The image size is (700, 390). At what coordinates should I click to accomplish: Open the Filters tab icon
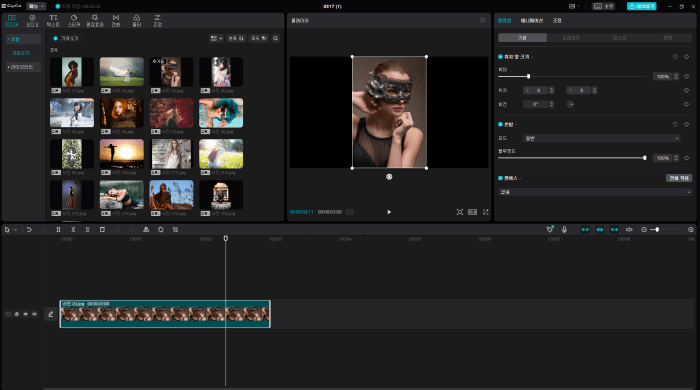pyautogui.click(x=137, y=21)
